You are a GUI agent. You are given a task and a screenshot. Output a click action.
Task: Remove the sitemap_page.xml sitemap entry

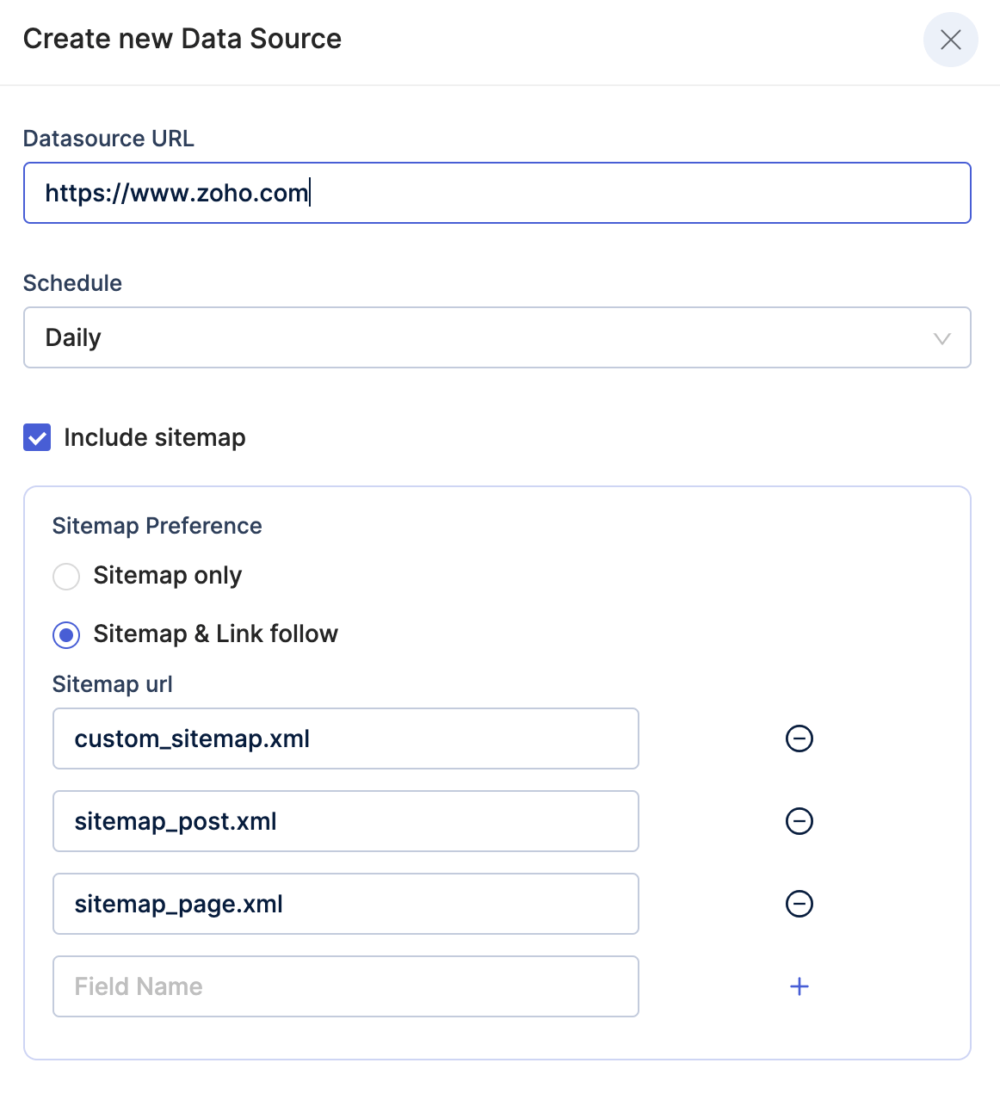pos(799,904)
